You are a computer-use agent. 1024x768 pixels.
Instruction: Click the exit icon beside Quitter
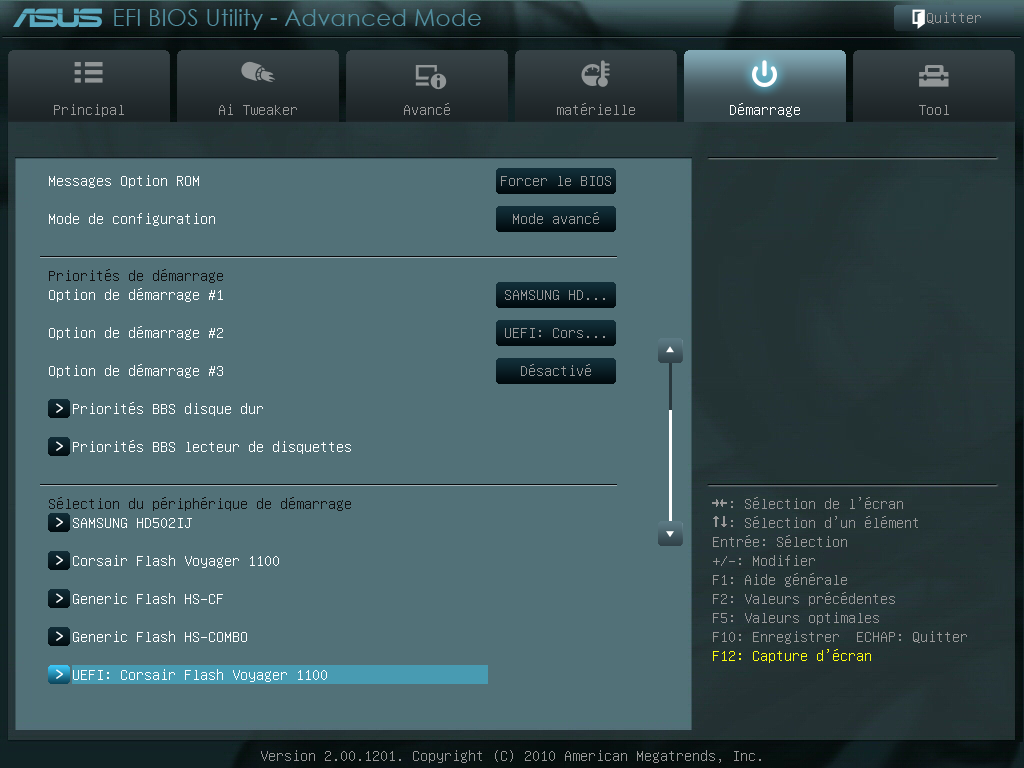(x=917, y=18)
